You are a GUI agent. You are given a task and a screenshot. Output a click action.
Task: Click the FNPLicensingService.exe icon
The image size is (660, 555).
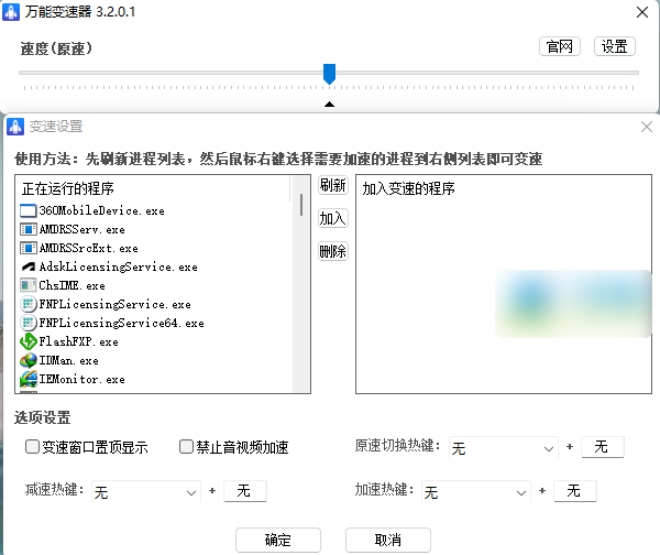(x=28, y=304)
